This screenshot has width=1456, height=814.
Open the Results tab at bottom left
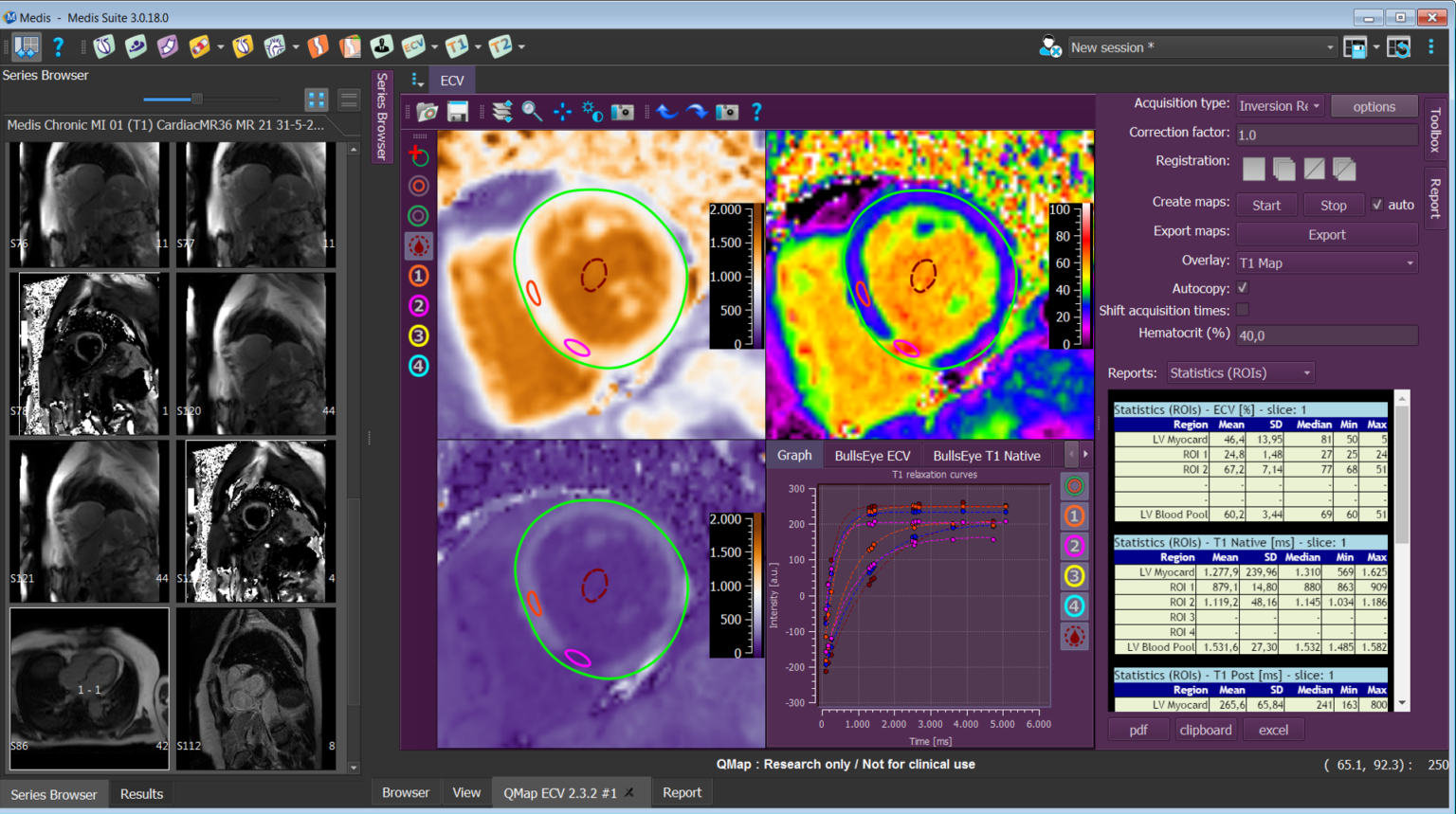pyautogui.click(x=141, y=794)
